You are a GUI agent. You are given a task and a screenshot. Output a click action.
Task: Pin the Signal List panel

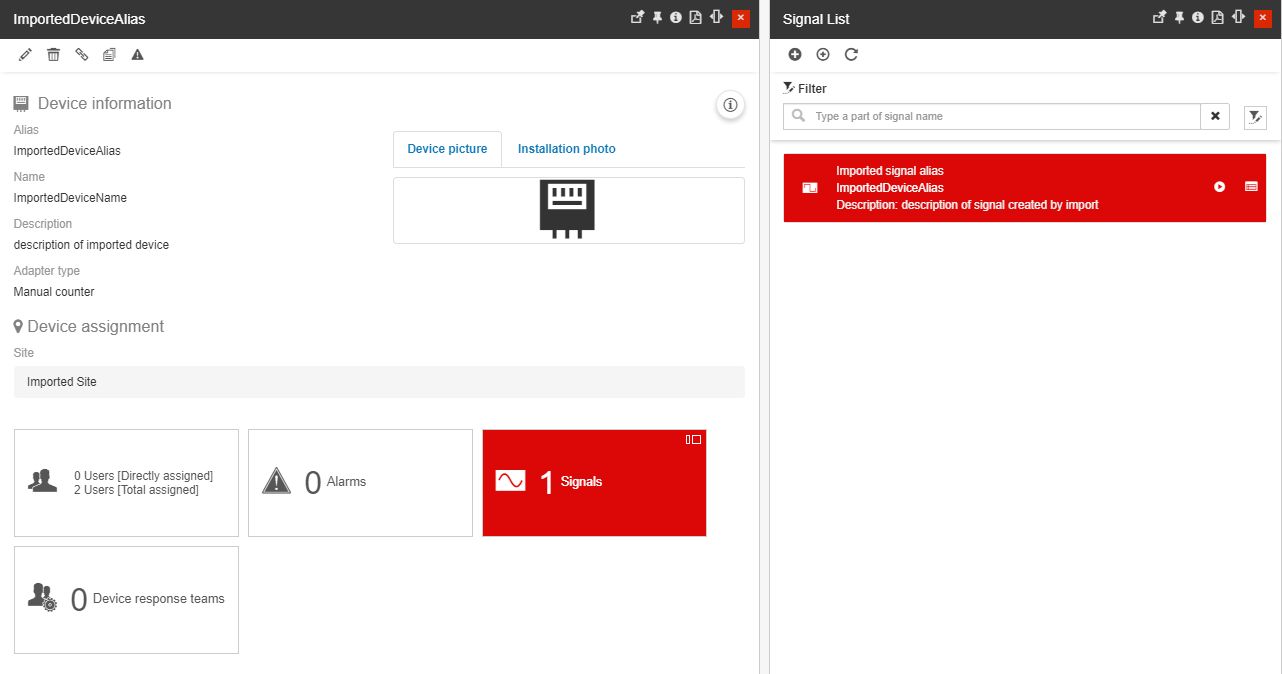pyautogui.click(x=1179, y=18)
